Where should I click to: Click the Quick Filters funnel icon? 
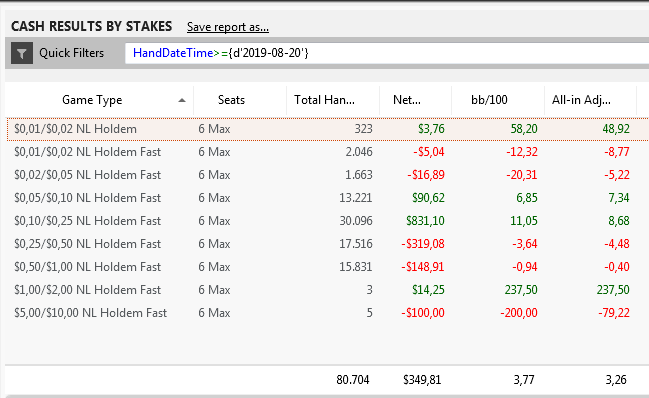[22, 53]
